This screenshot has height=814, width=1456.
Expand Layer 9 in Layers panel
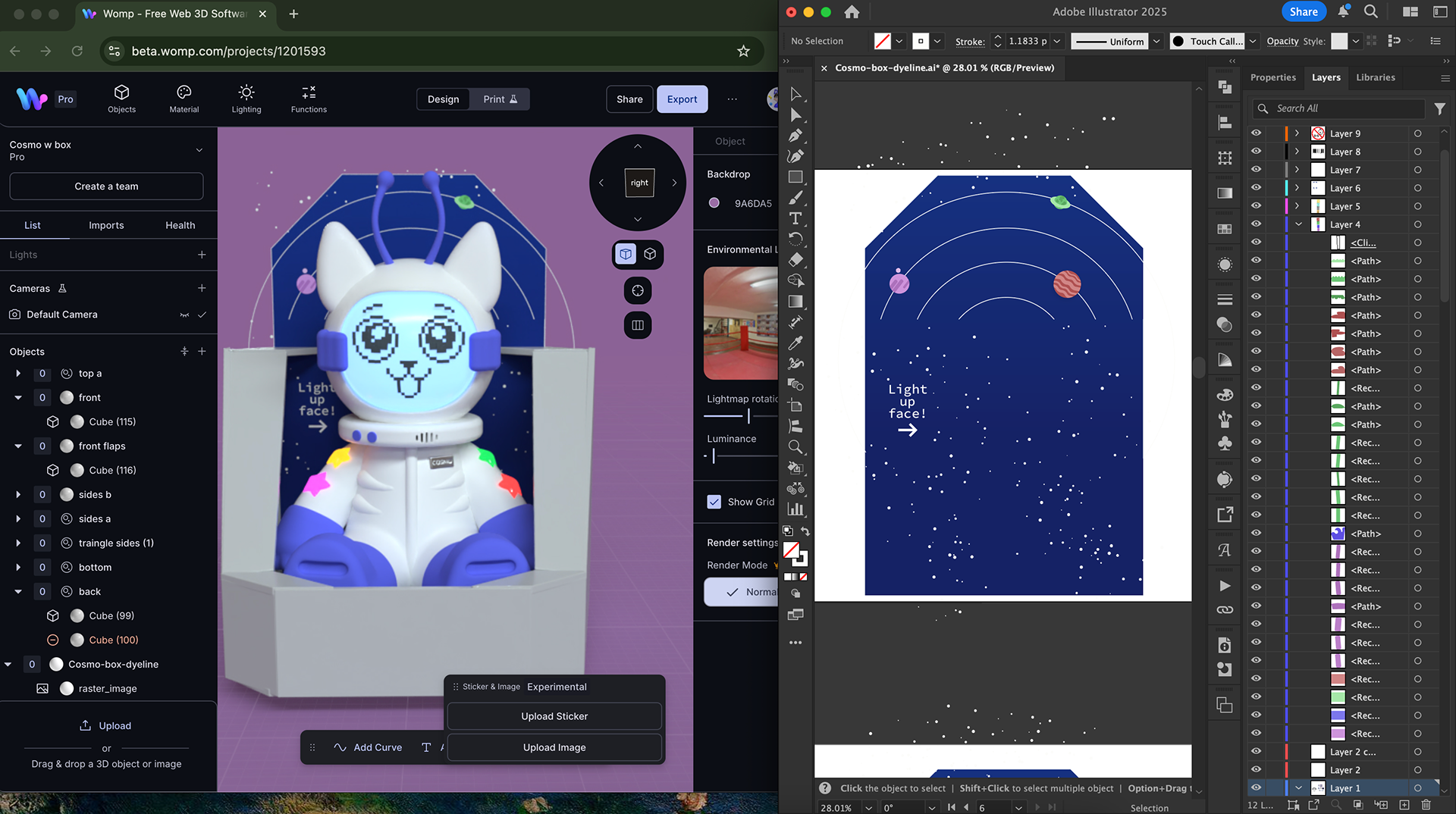[1298, 133]
